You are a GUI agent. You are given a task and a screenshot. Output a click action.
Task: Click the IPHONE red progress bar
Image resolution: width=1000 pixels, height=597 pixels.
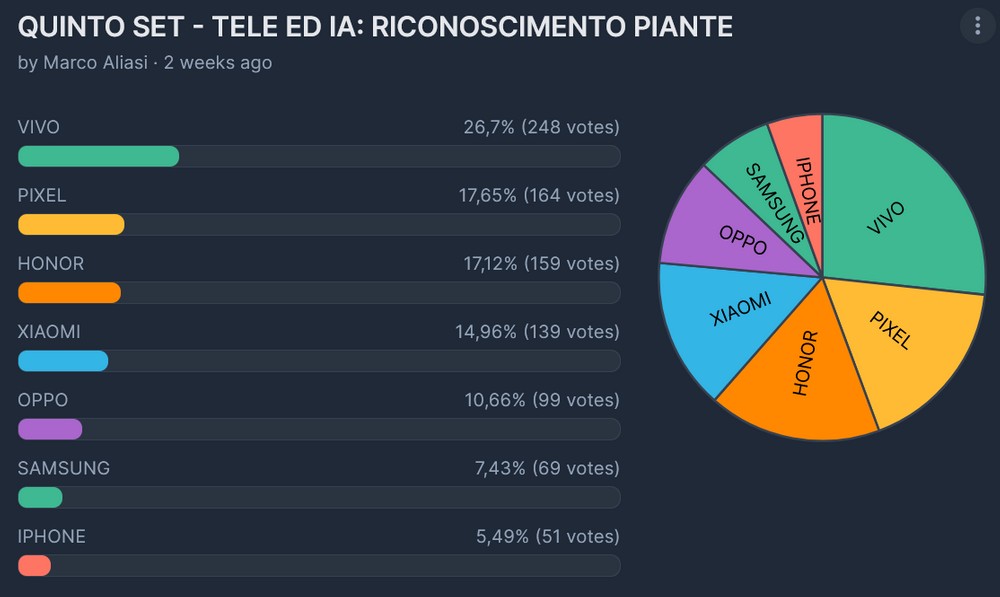[x=34, y=565]
